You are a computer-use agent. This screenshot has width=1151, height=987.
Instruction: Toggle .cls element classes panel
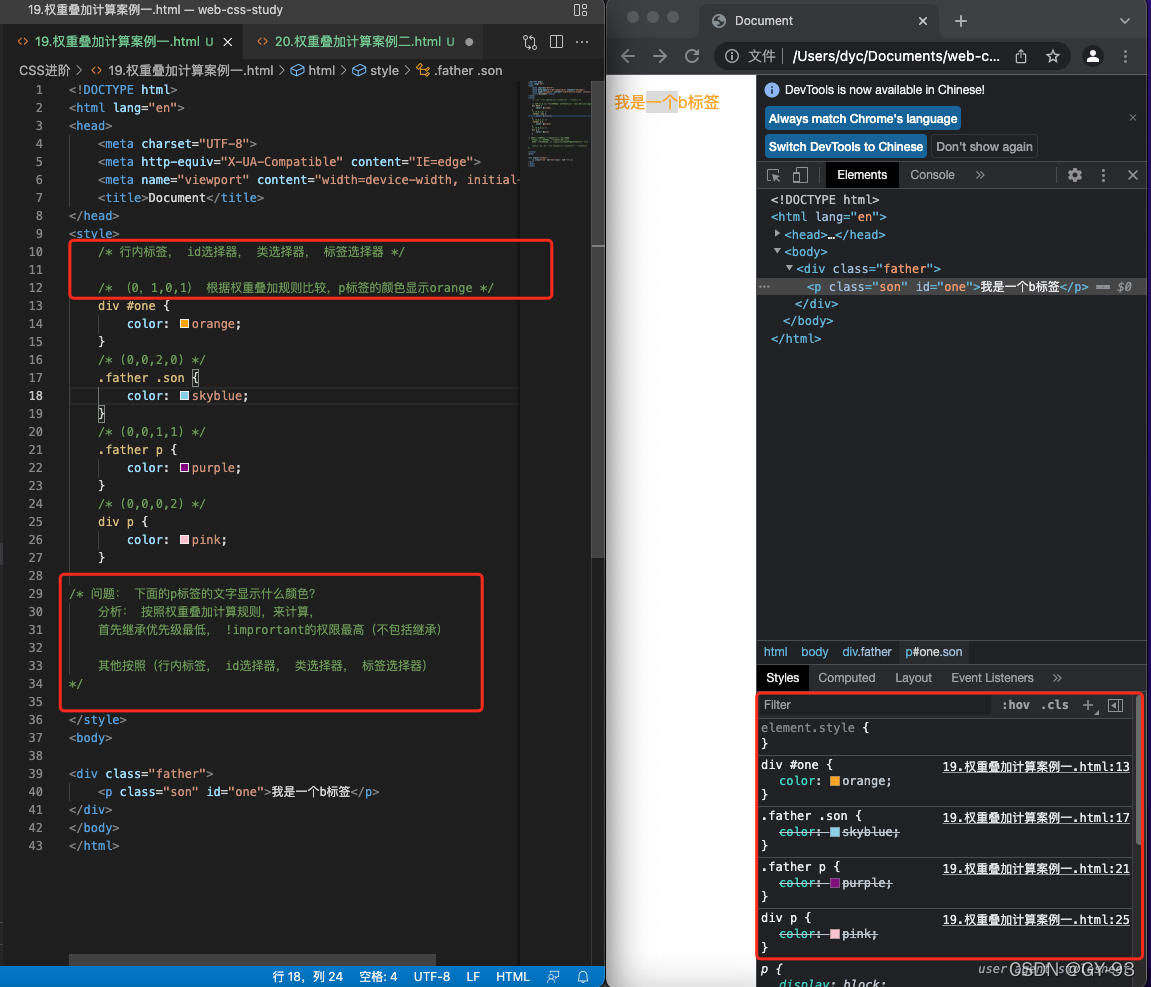[1054, 704]
